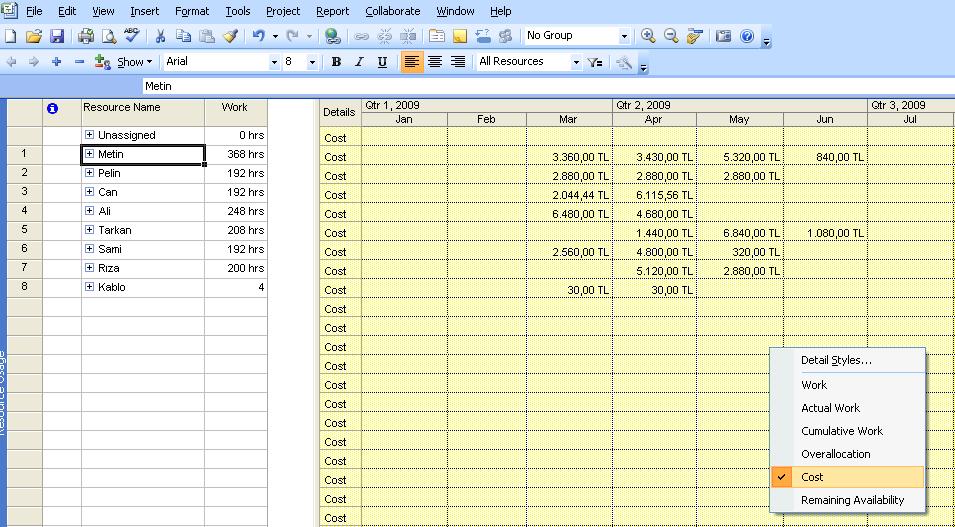
Task: Select Remaining Availability from context menu
Action: pyautogui.click(x=852, y=500)
